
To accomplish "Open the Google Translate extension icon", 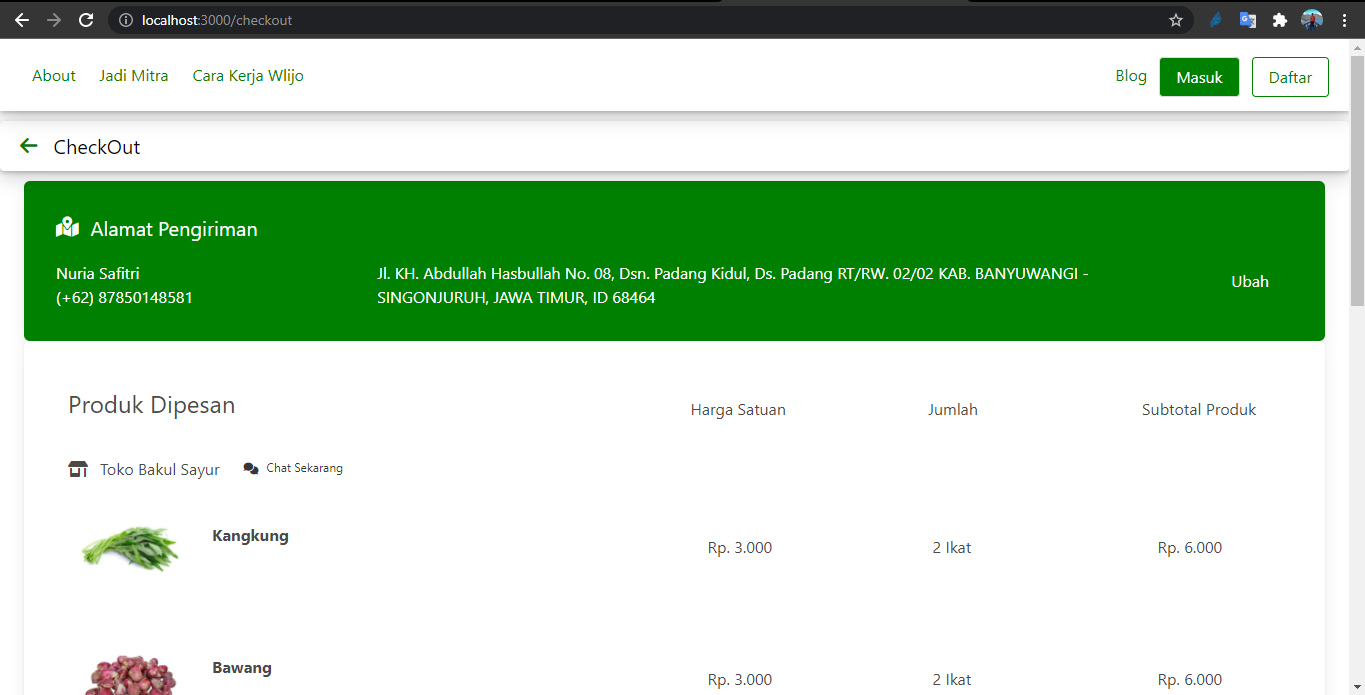I will 1247,19.
